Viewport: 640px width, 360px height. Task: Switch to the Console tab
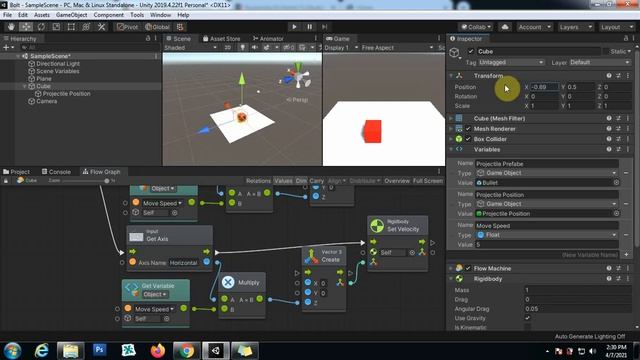(x=56, y=171)
